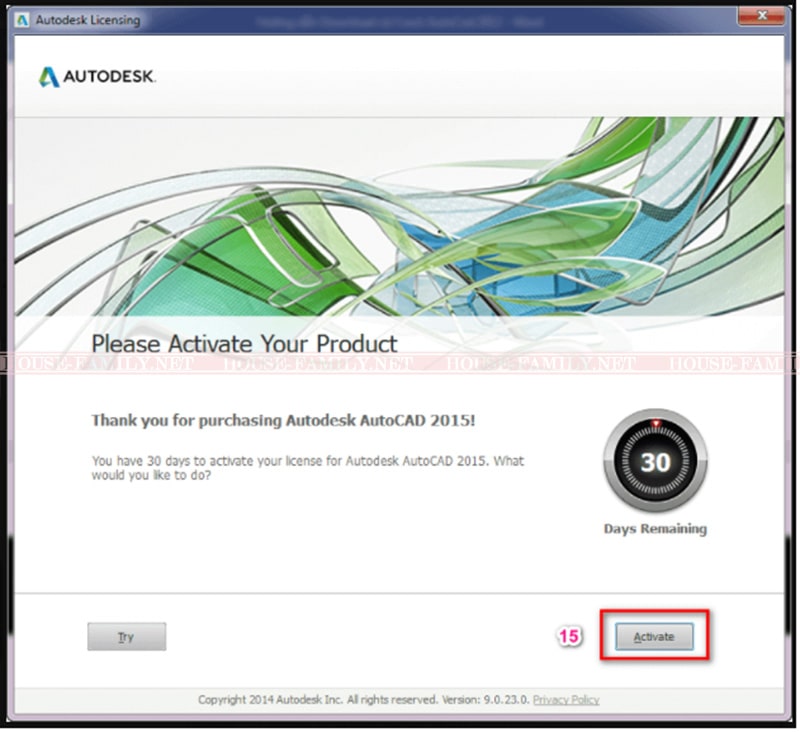The height and width of the screenshot is (732, 800).
Task: Click the Please Activate Your Product heading
Action: point(244,344)
